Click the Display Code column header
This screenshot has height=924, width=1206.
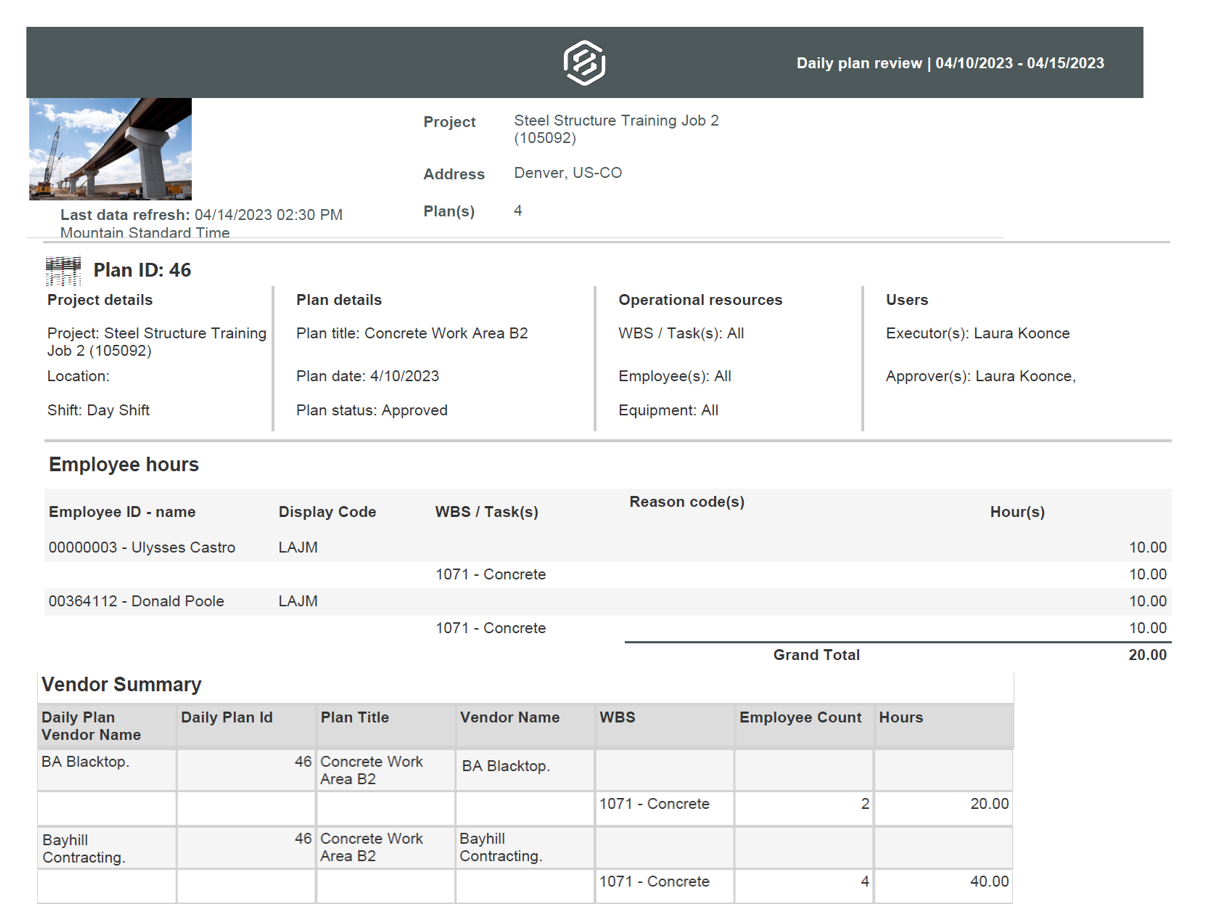click(x=327, y=512)
